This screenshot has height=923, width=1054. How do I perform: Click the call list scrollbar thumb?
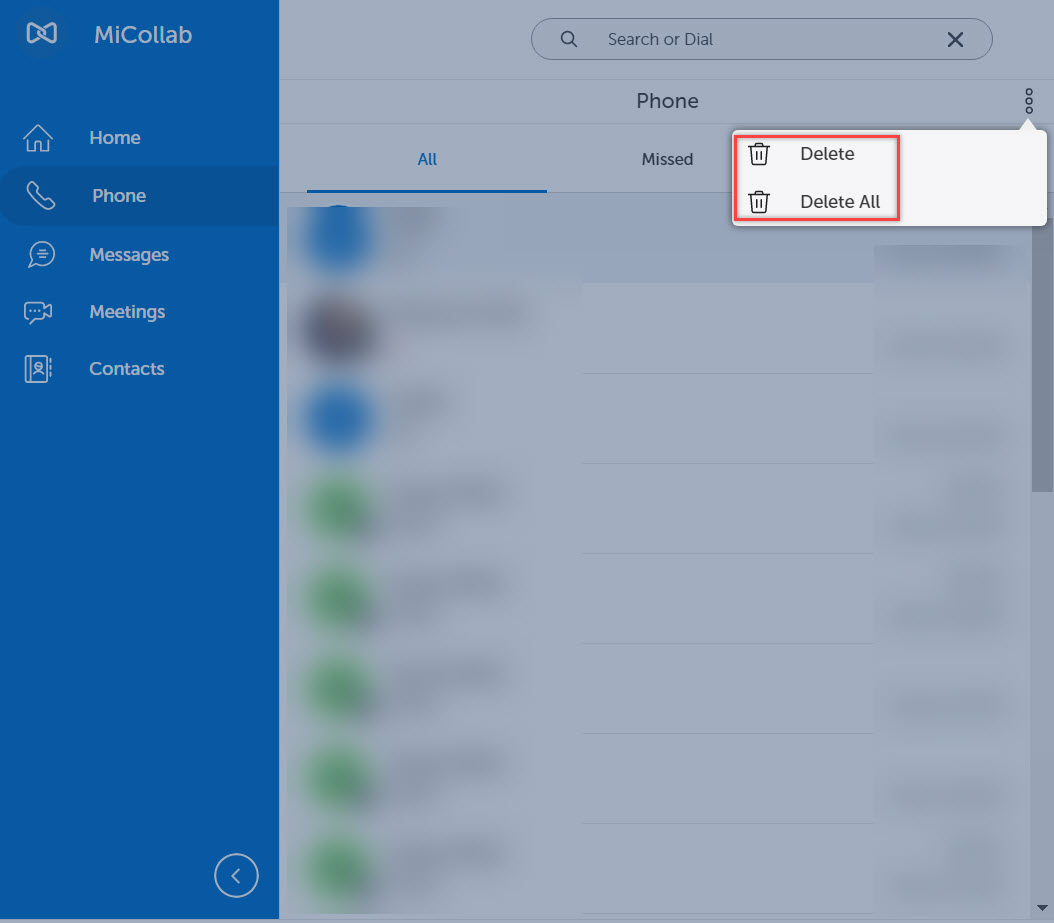(x=1042, y=356)
